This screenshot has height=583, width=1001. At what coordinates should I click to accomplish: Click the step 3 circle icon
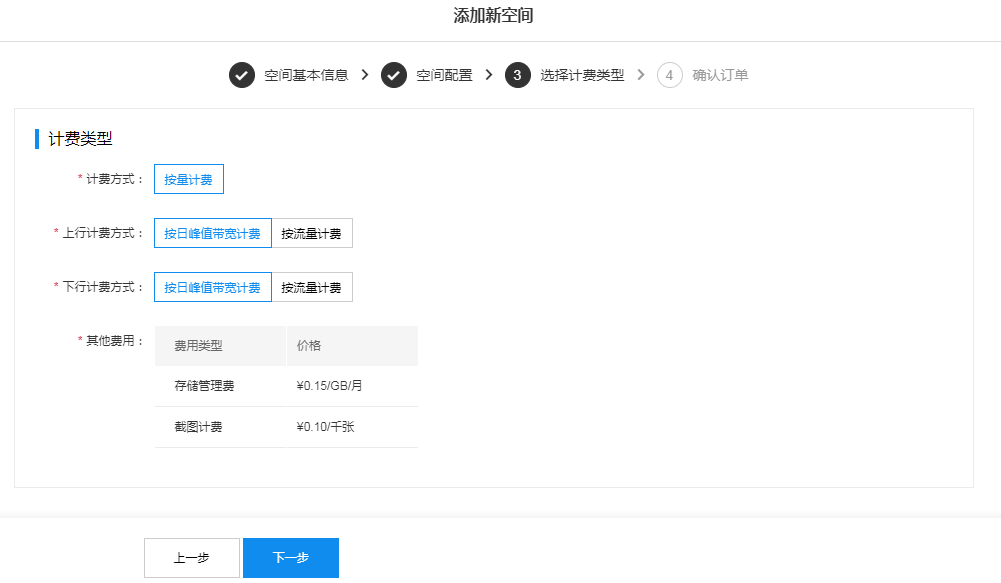point(518,75)
